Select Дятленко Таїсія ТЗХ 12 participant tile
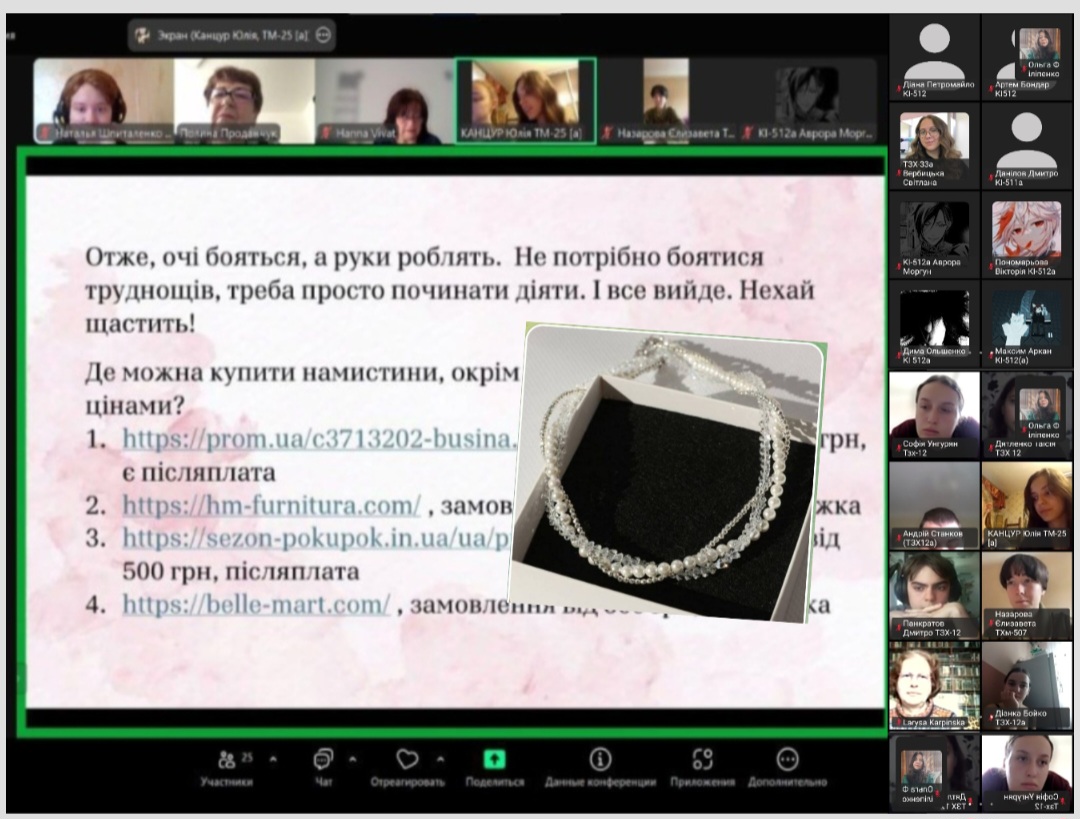Image resolution: width=1080 pixels, height=819 pixels. pyautogui.click(x=1027, y=415)
